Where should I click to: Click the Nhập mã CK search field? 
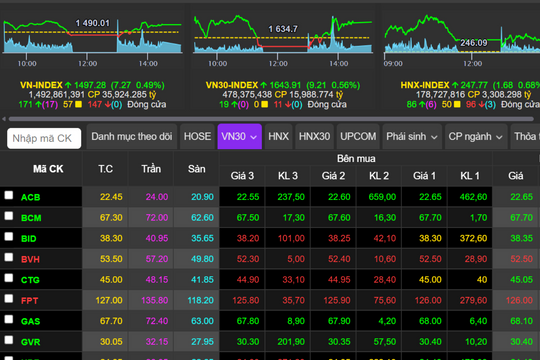tap(44, 138)
